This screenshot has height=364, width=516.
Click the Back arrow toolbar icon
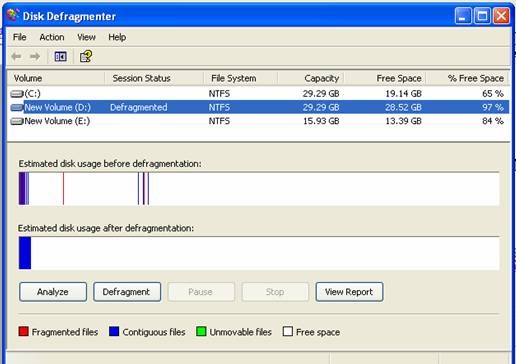coord(16,56)
